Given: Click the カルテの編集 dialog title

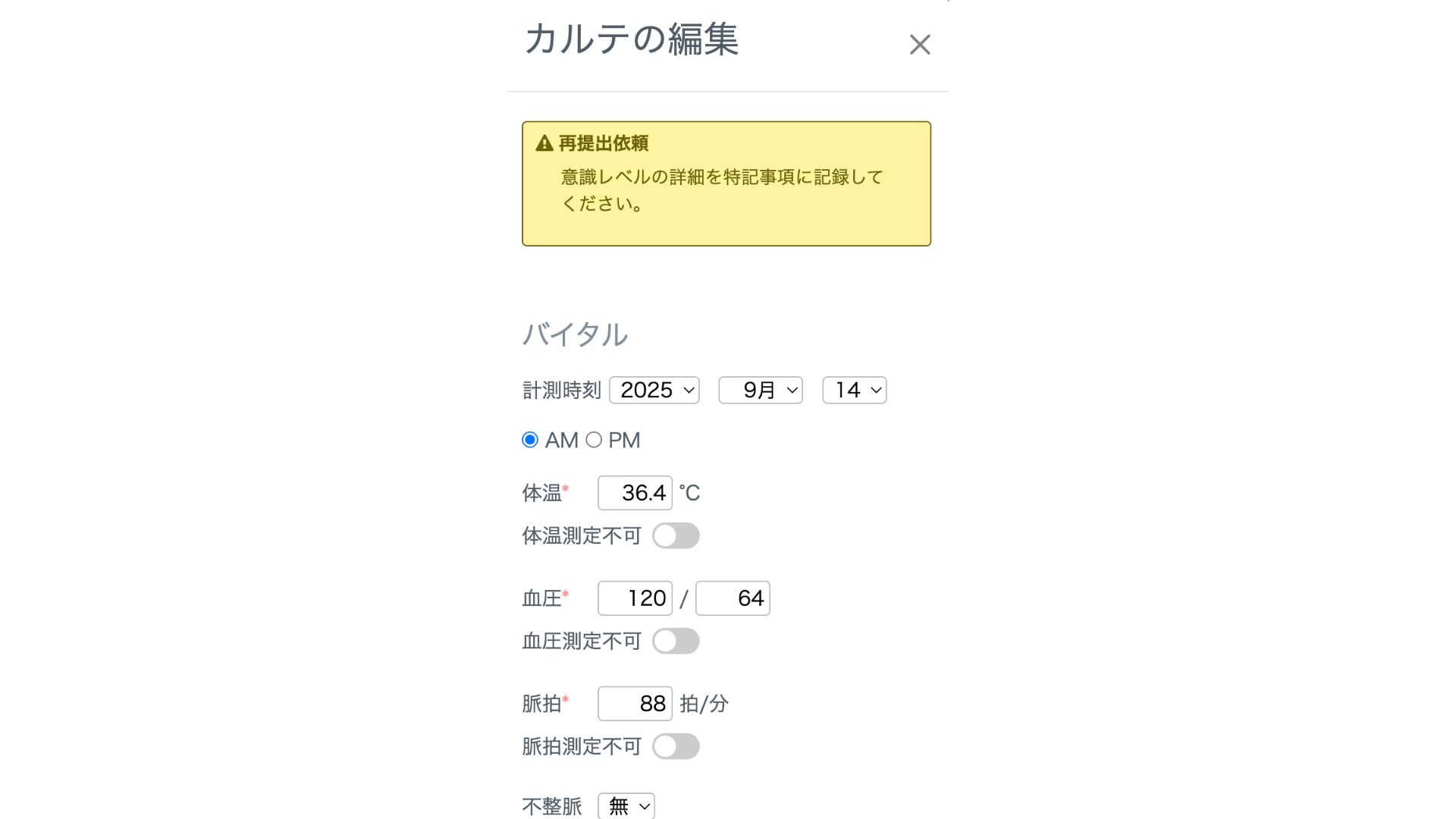Looking at the screenshot, I should pyautogui.click(x=631, y=39).
